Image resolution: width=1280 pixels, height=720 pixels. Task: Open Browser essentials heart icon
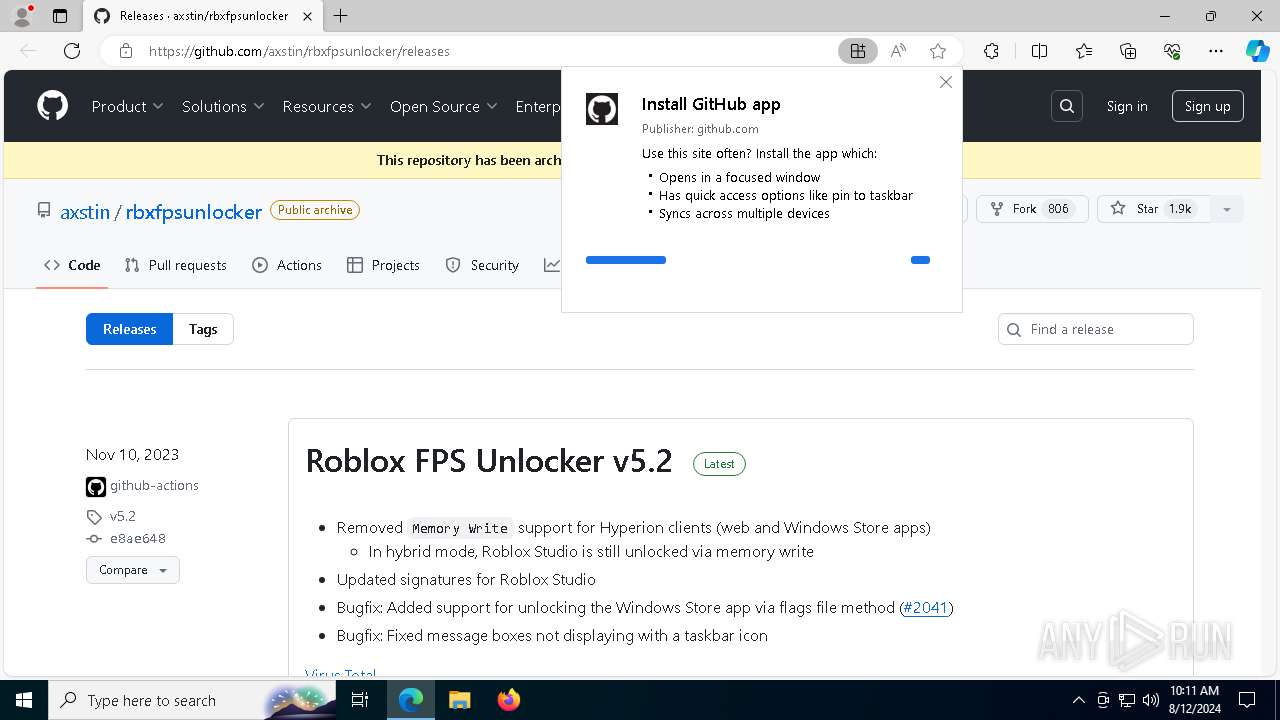[x=1172, y=51]
